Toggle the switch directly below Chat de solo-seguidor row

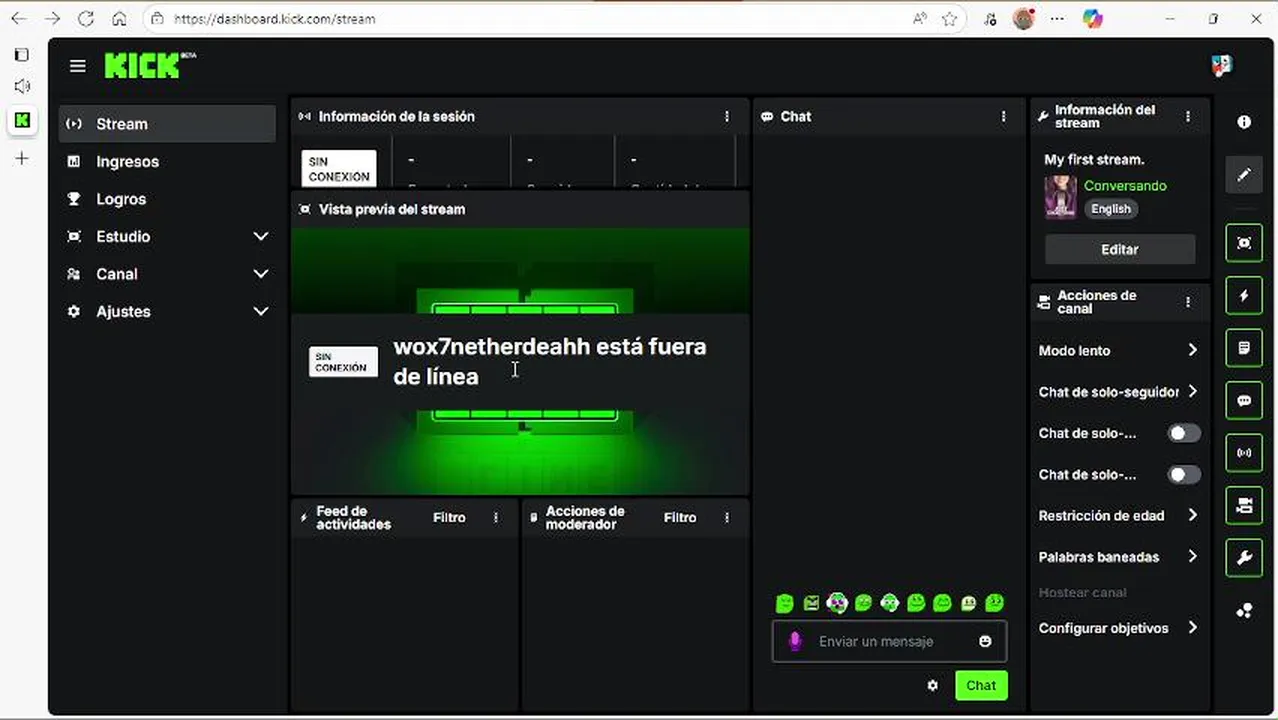pos(1184,433)
